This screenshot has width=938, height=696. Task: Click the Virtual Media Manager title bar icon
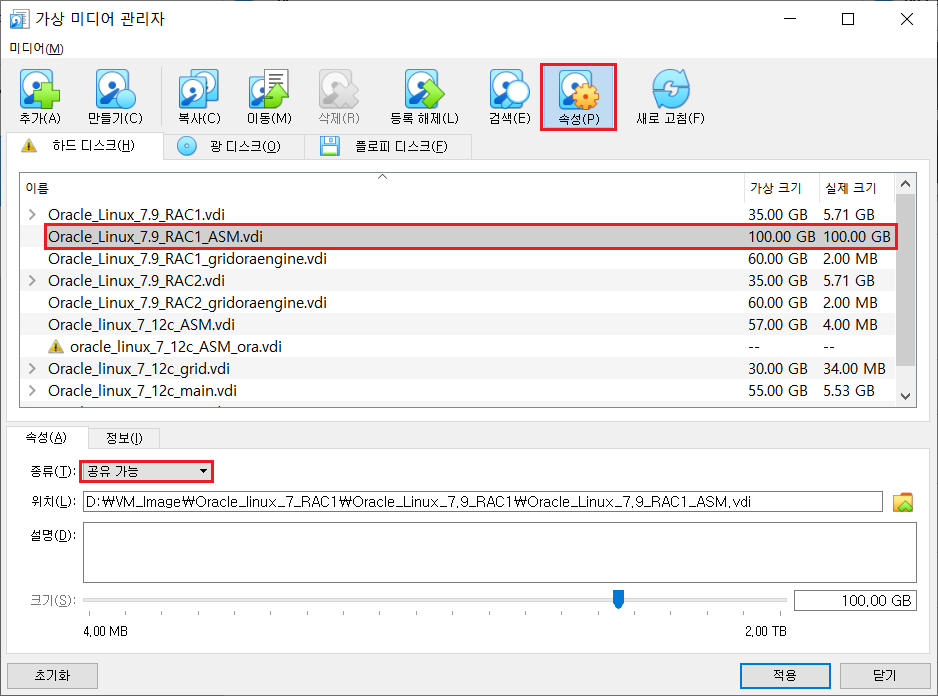19,19
